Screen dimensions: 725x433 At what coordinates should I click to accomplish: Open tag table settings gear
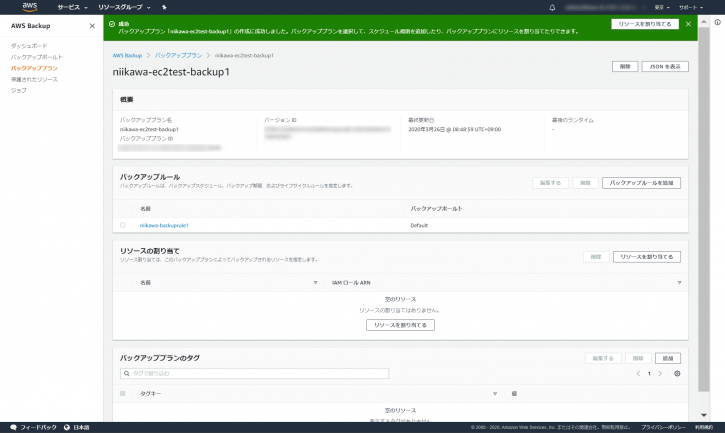[x=677, y=374]
